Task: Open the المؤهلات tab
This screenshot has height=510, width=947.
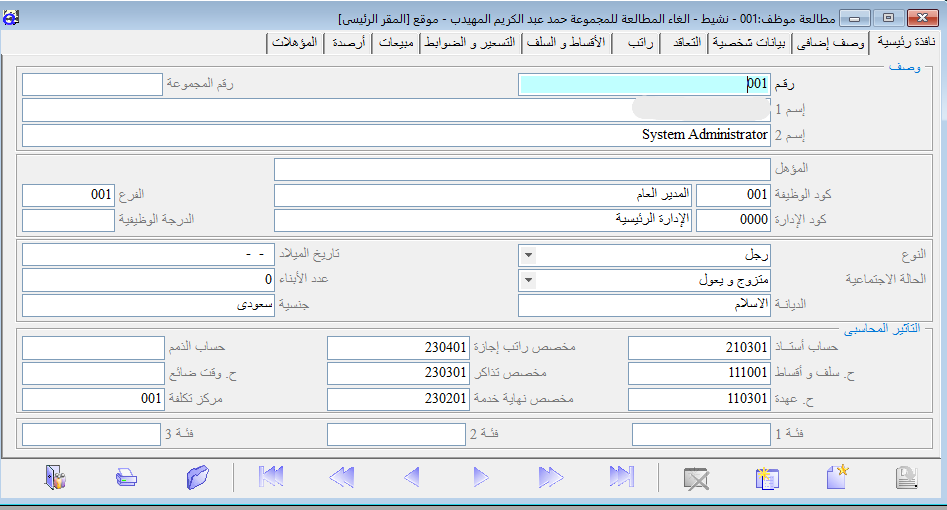Action: (295, 42)
